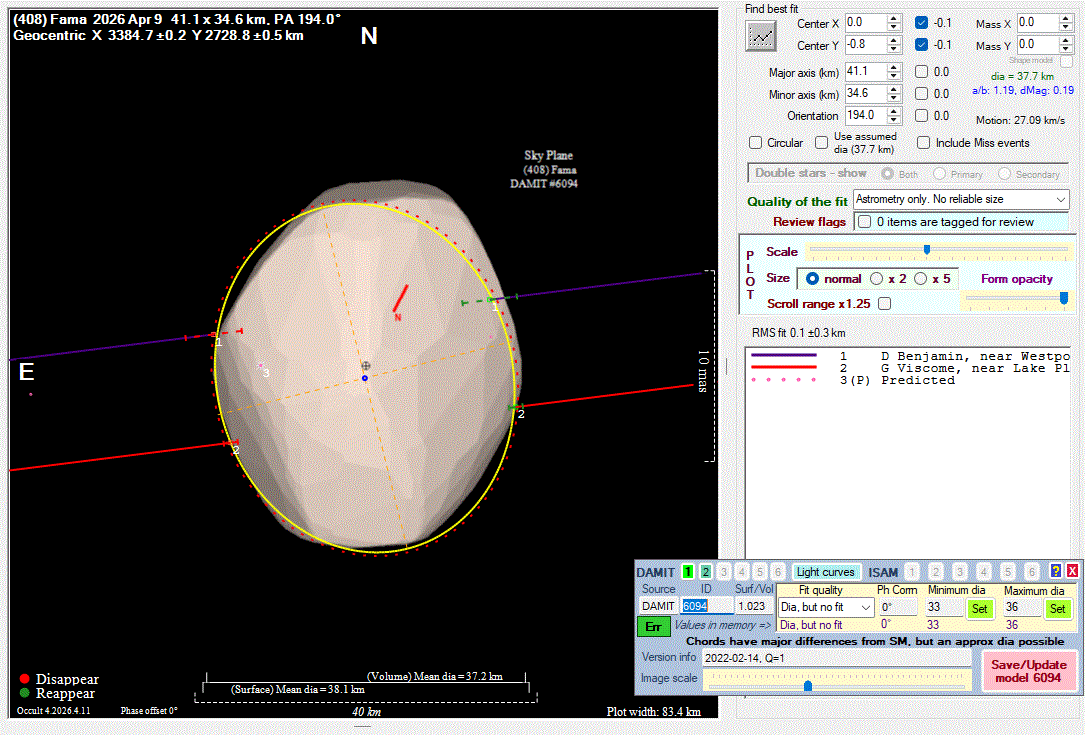Open the help question mark icon
This screenshot has height=735, width=1085.
(x=1055, y=571)
